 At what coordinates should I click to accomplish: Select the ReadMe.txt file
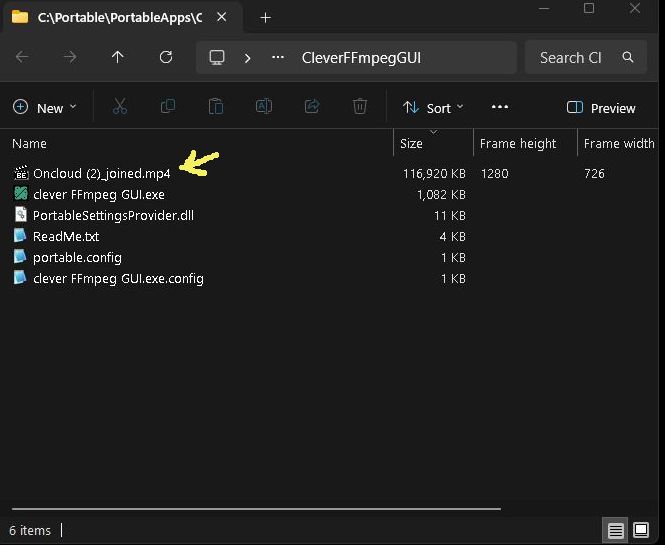pyautogui.click(x=66, y=236)
